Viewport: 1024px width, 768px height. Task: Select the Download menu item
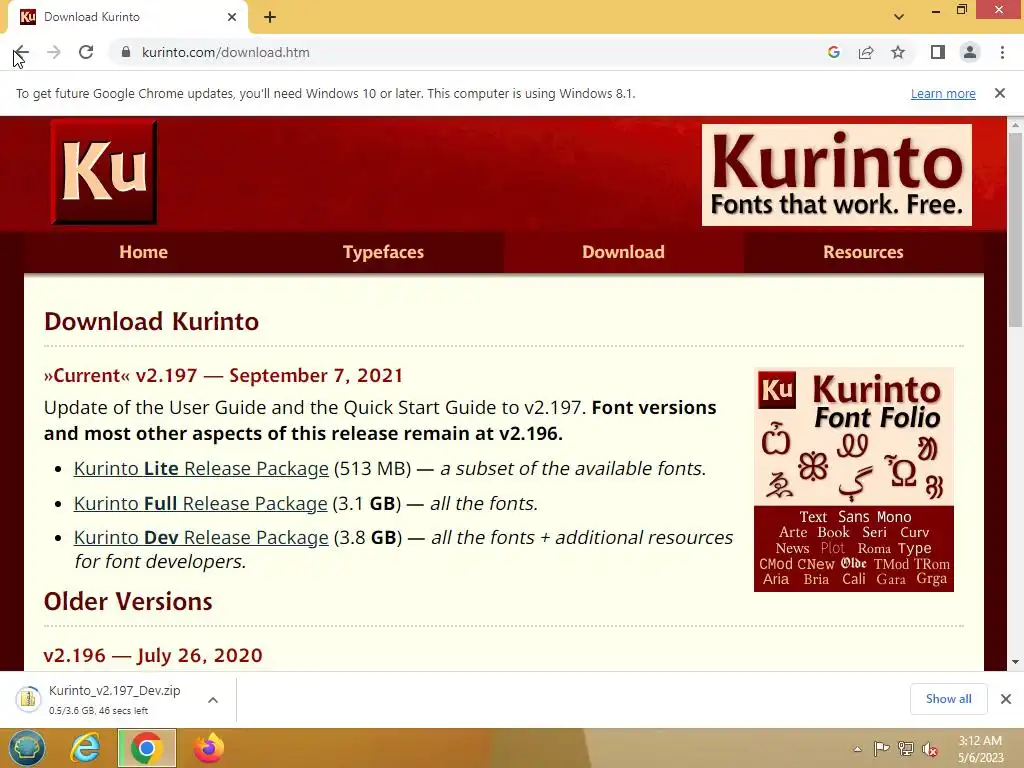[x=623, y=252]
